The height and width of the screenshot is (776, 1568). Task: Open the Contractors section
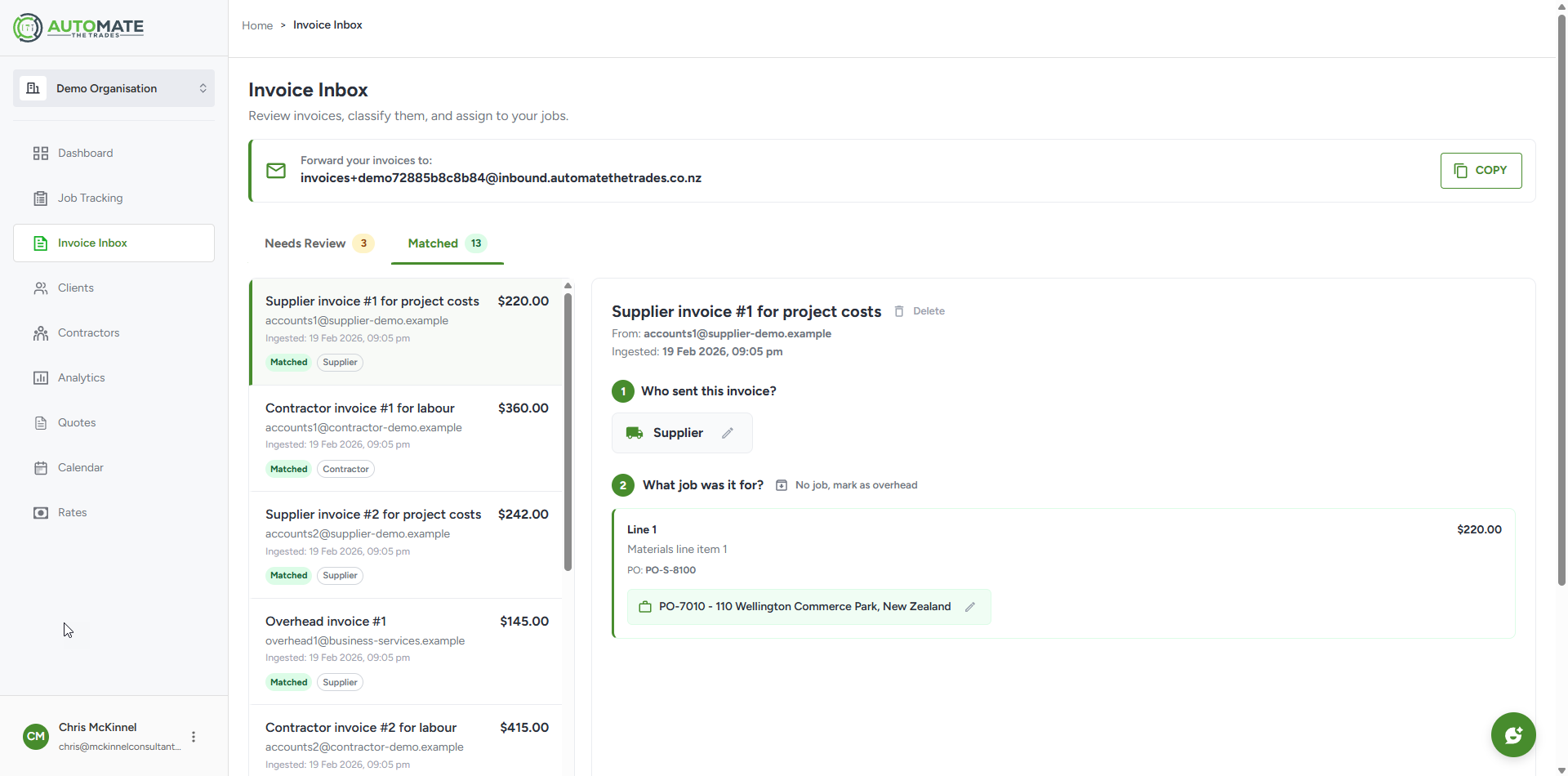[87, 332]
